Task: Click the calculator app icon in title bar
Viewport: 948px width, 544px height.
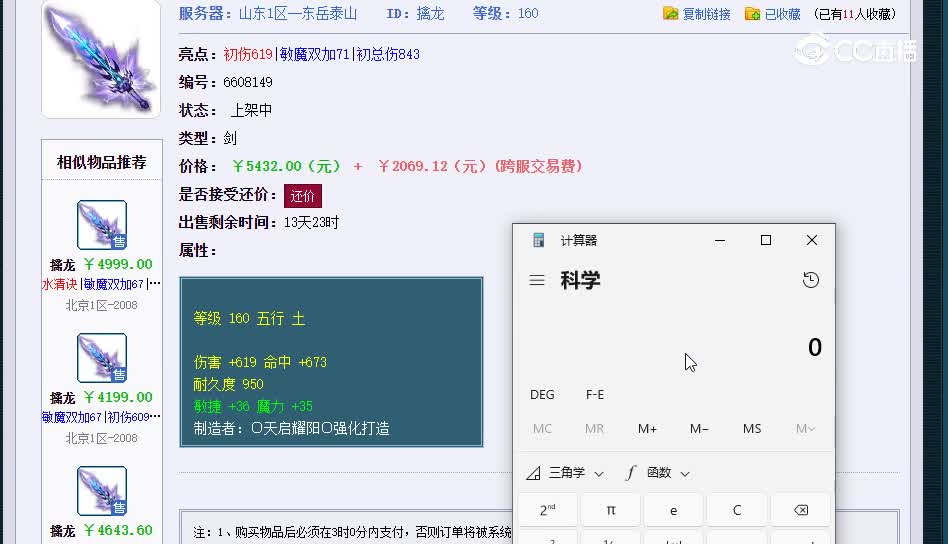Action: pyautogui.click(x=538, y=240)
